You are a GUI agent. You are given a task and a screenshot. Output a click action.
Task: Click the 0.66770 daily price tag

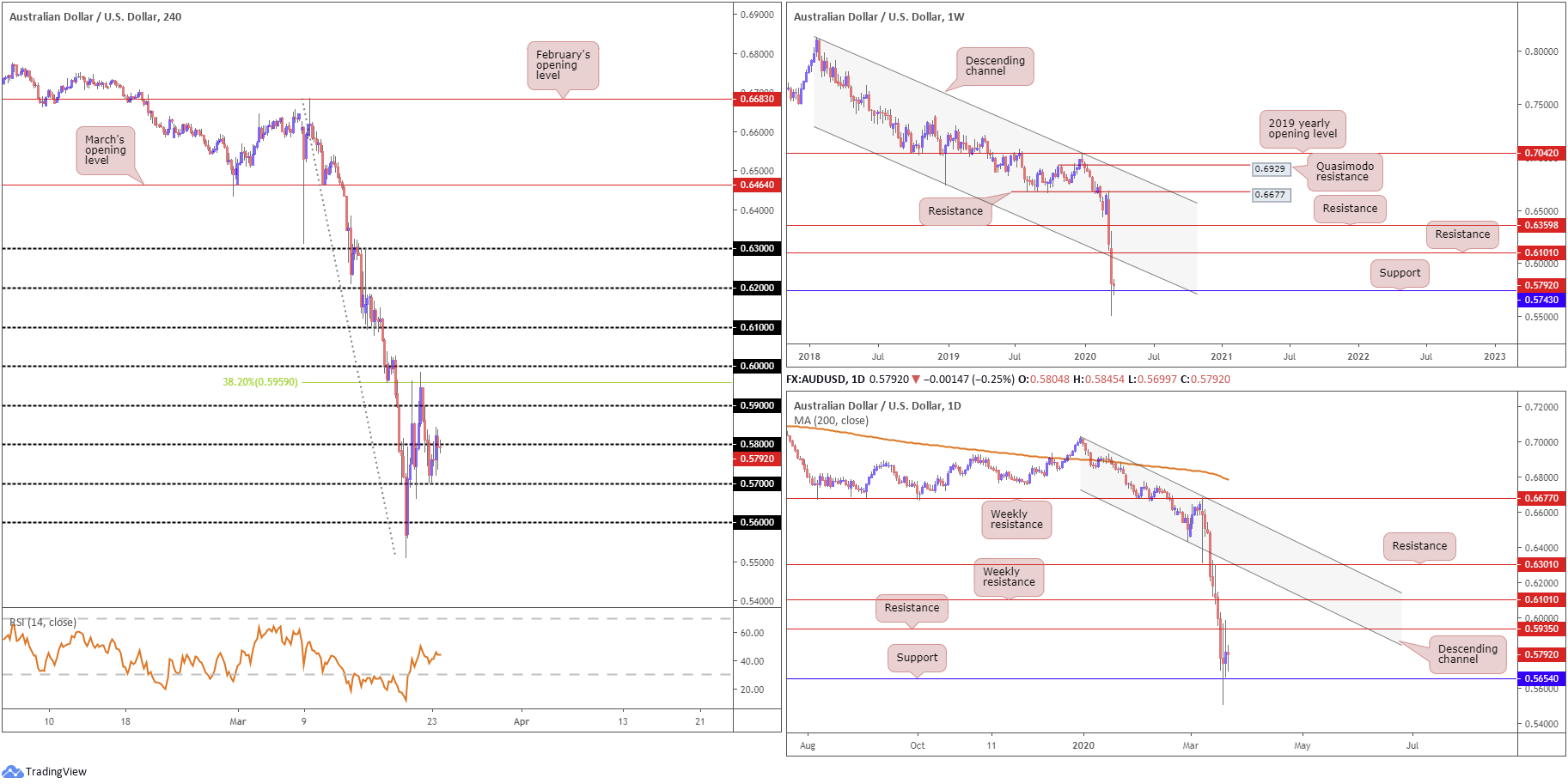tap(1541, 498)
